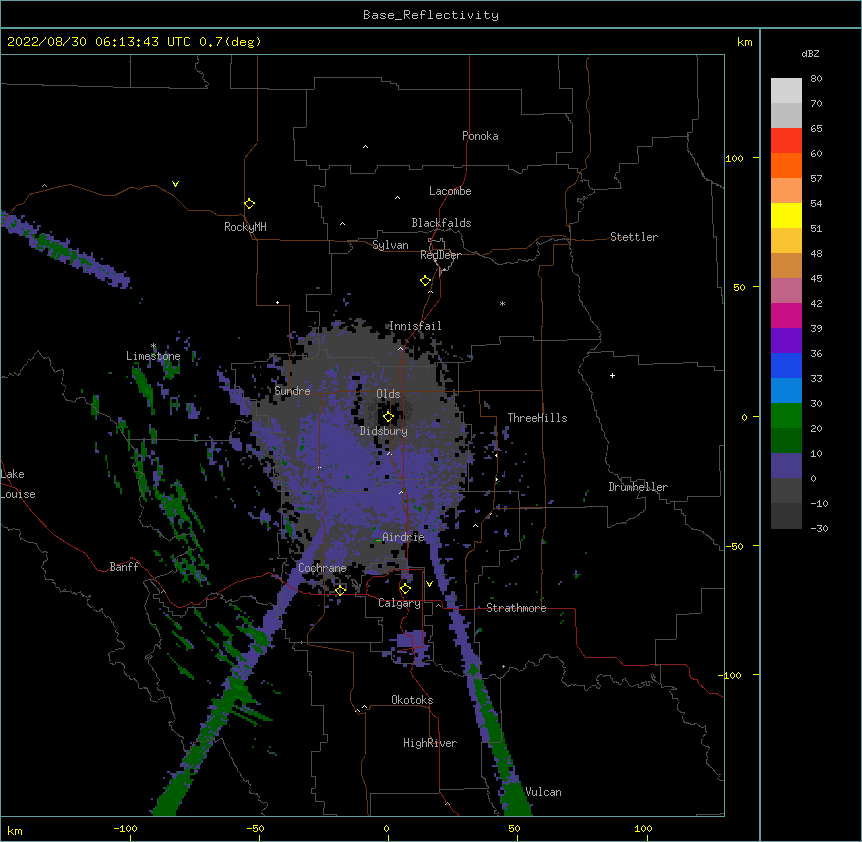862x842 pixels.
Task: Click the Limestone label
Action: [153, 356]
